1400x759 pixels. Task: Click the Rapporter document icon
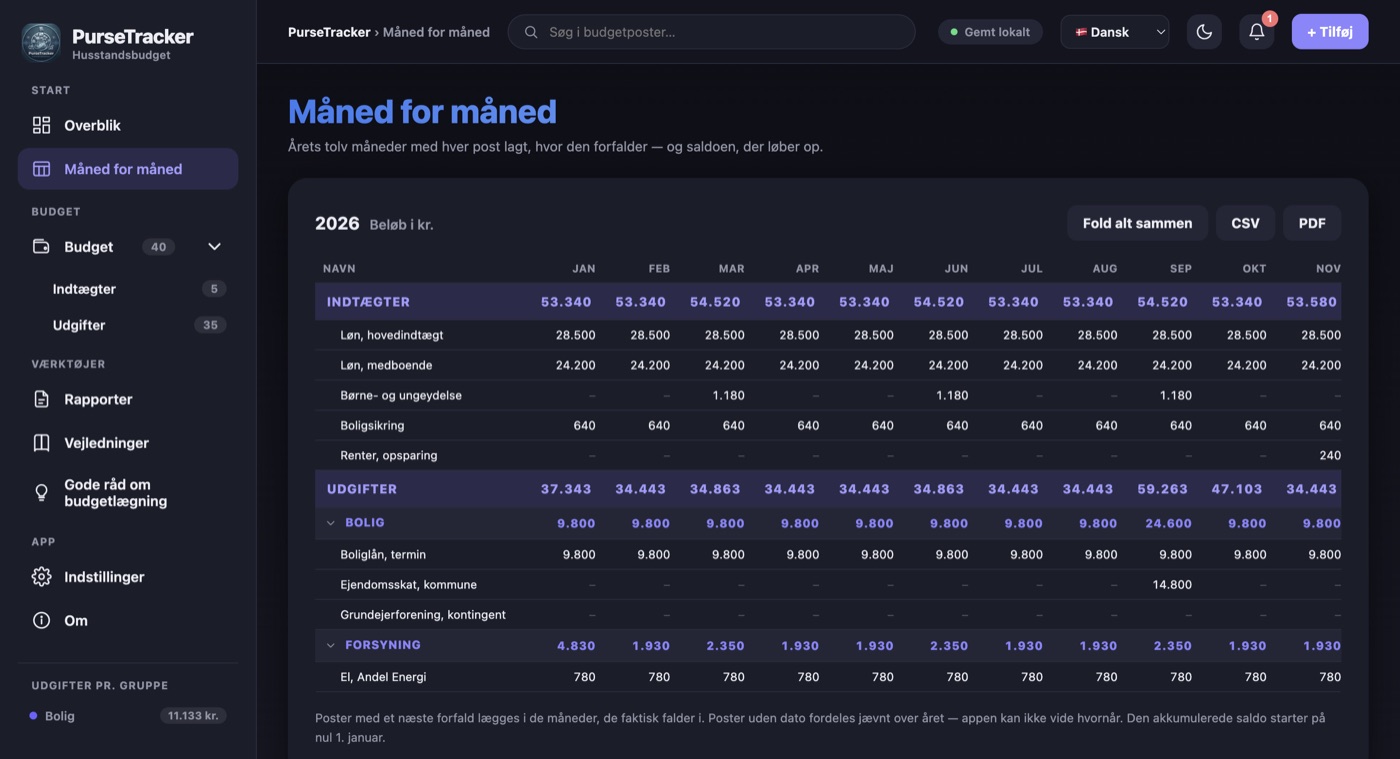pyautogui.click(x=41, y=399)
